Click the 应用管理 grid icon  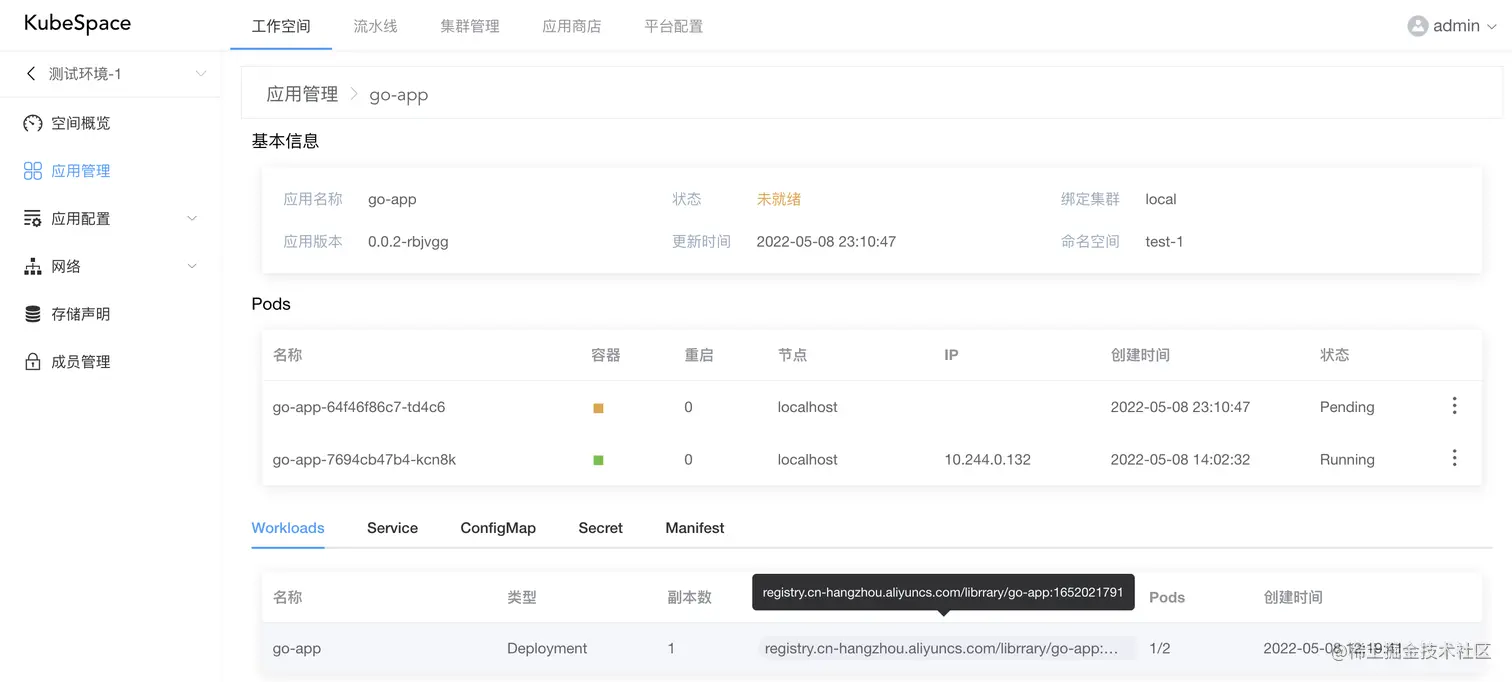coord(33,171)
